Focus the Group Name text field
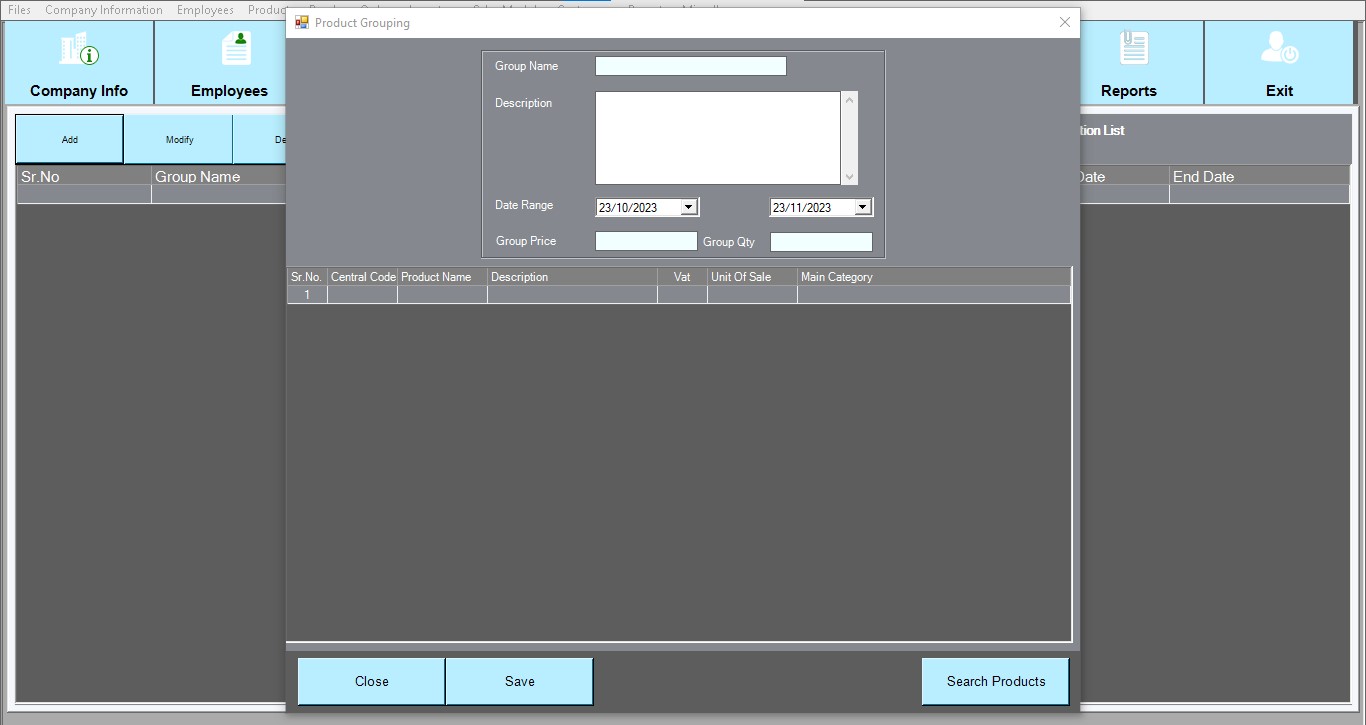Screen dimensions: 1366x725 pos(690,66)
